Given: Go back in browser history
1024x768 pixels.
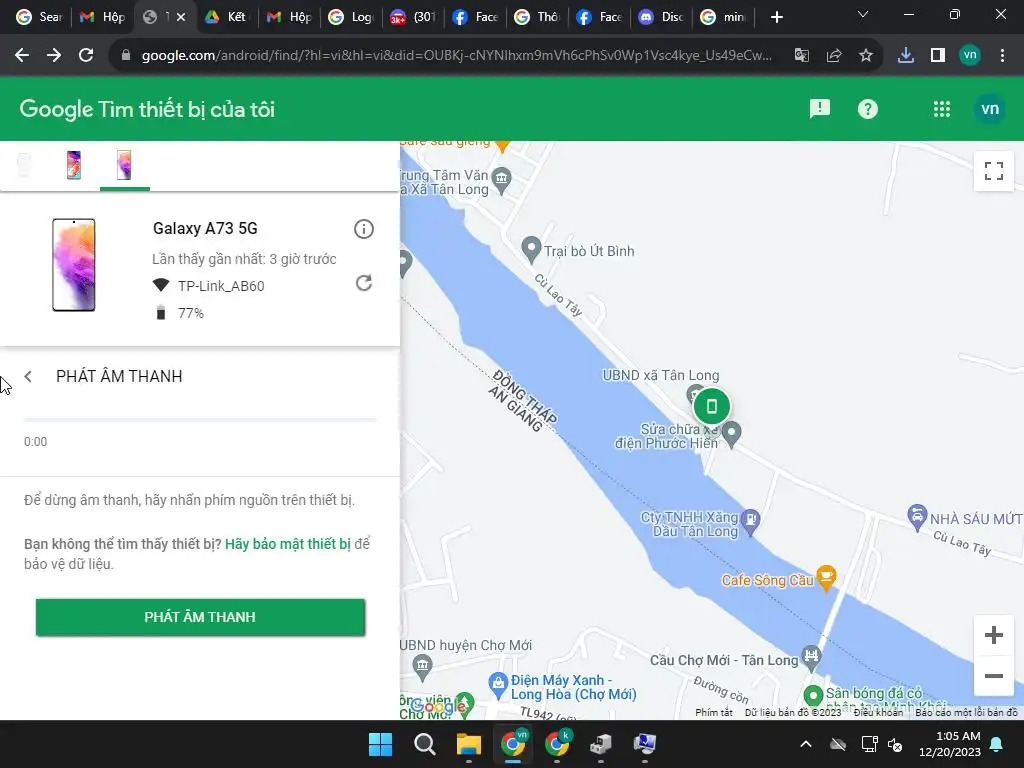Looking at the screenshot, I should pyautogui.click(x=22, y=56).
